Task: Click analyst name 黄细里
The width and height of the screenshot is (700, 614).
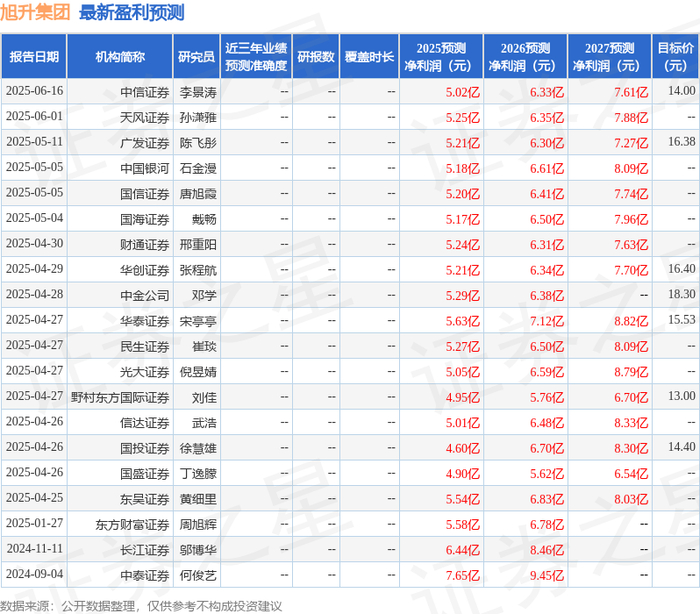Action: tap(198, 500)
